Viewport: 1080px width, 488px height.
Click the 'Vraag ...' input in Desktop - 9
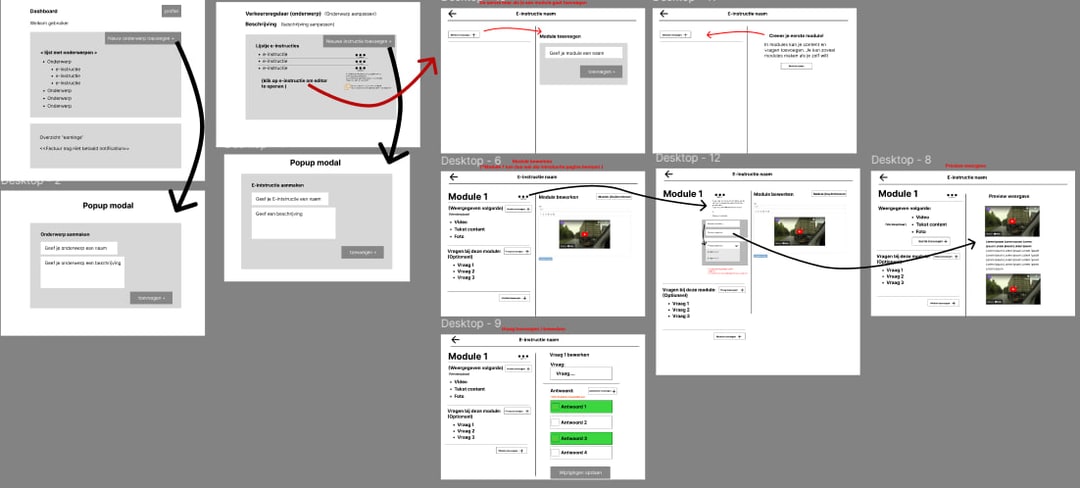pyautogui.click(x=581, y=373)
